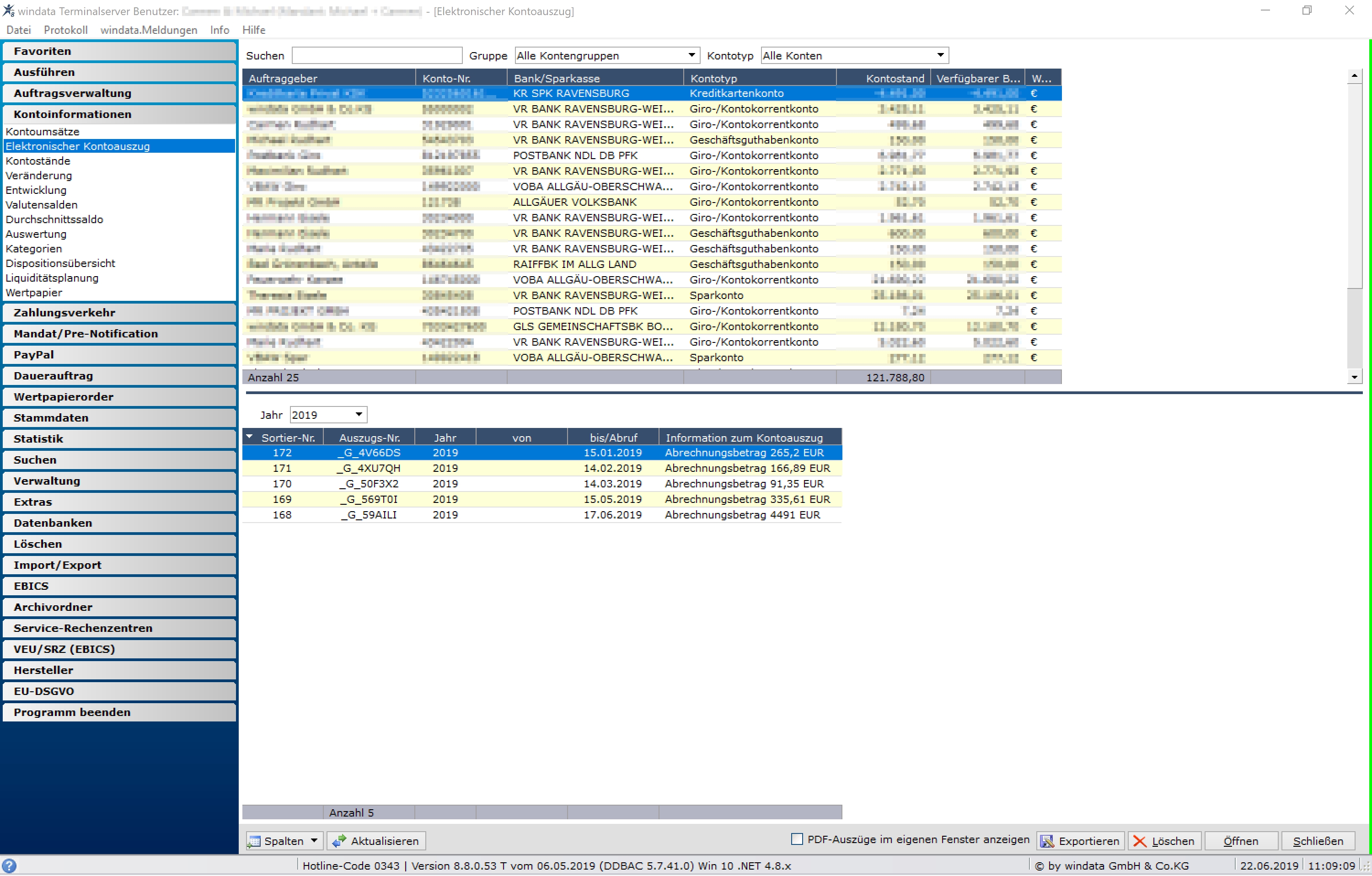Image resolution: width=1372 pixels, height=876 pixels.
Task: Expand the Archivordner sidebar section
Action: click(x=119, y=607)
